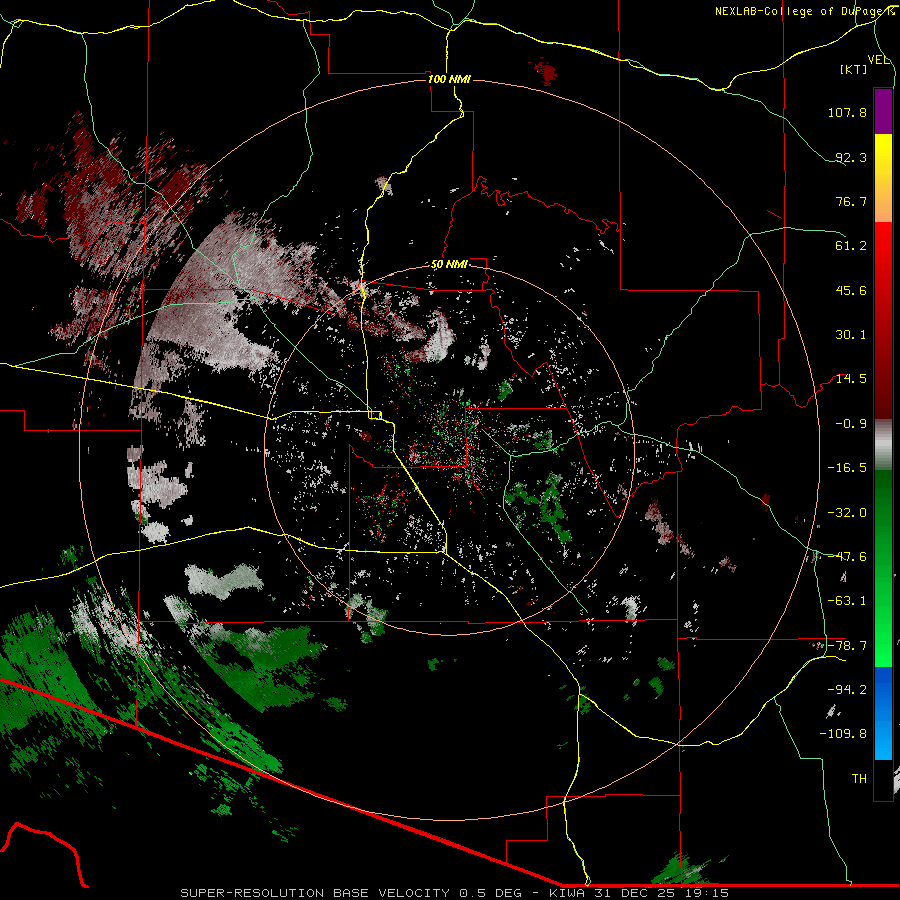900x900 pixels.
Task: Click the VEL legend heading
Action: click(879, 60)
